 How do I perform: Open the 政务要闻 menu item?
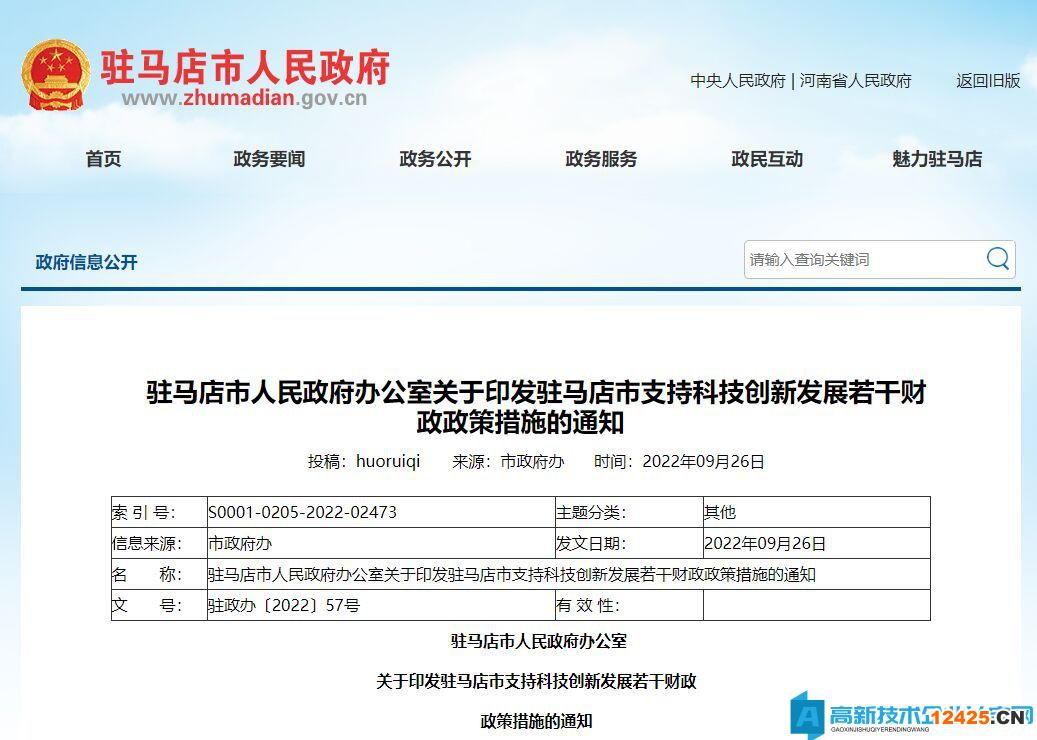[269, 159]
